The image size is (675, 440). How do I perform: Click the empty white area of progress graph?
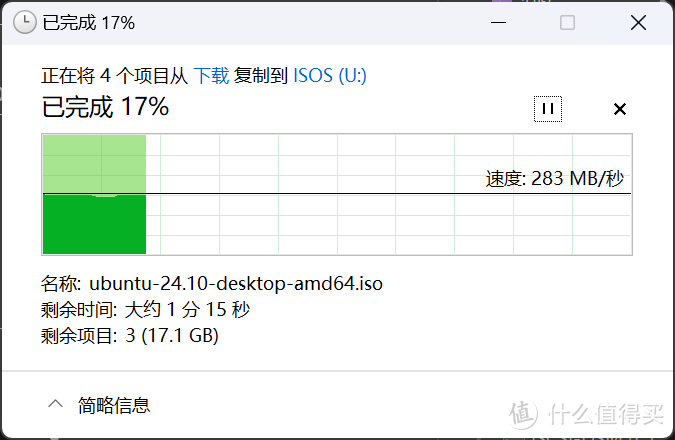[x=387, y=224]
